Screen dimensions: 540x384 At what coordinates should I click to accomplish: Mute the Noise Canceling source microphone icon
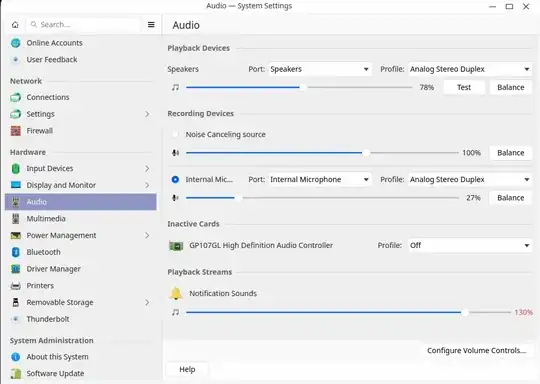pyautogui.click(x=176, y=153)
